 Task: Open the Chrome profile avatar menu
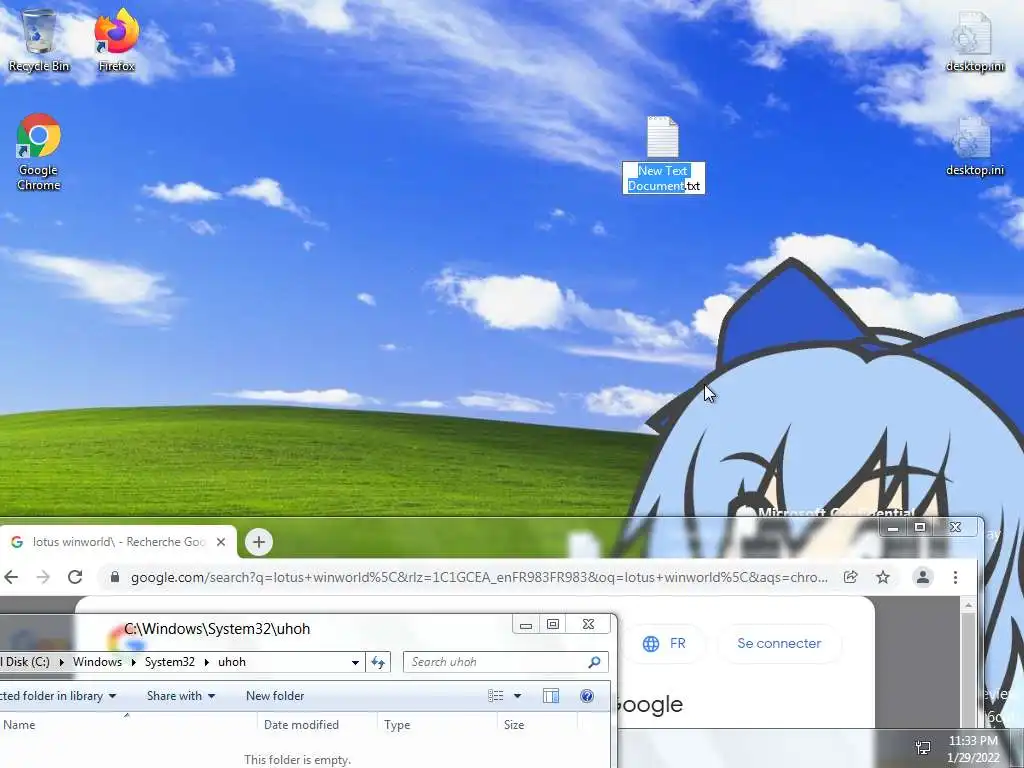(923, 577)
